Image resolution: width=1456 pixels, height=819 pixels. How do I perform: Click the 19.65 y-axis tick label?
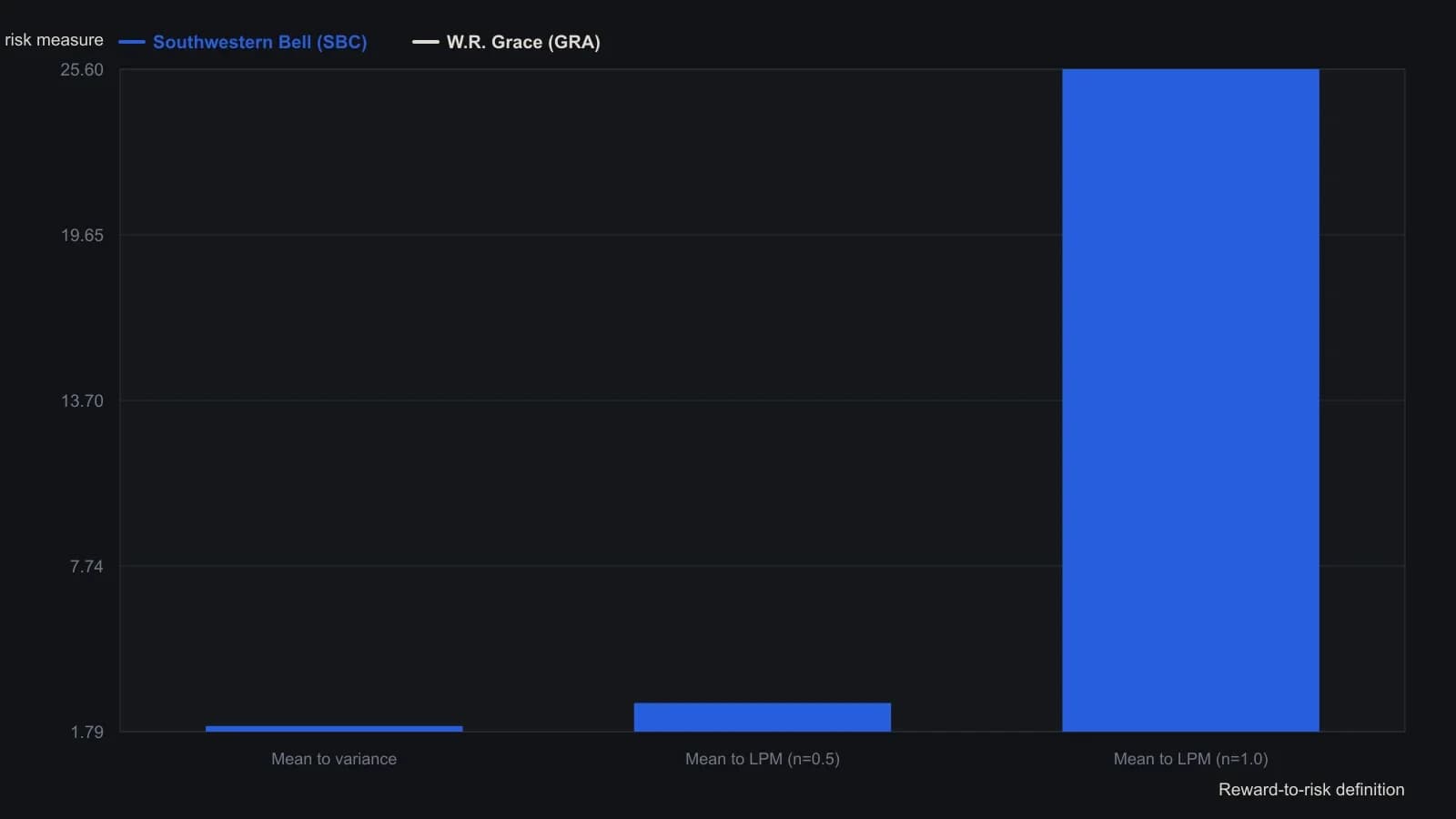pyautogui.click(x=82, y=236)
